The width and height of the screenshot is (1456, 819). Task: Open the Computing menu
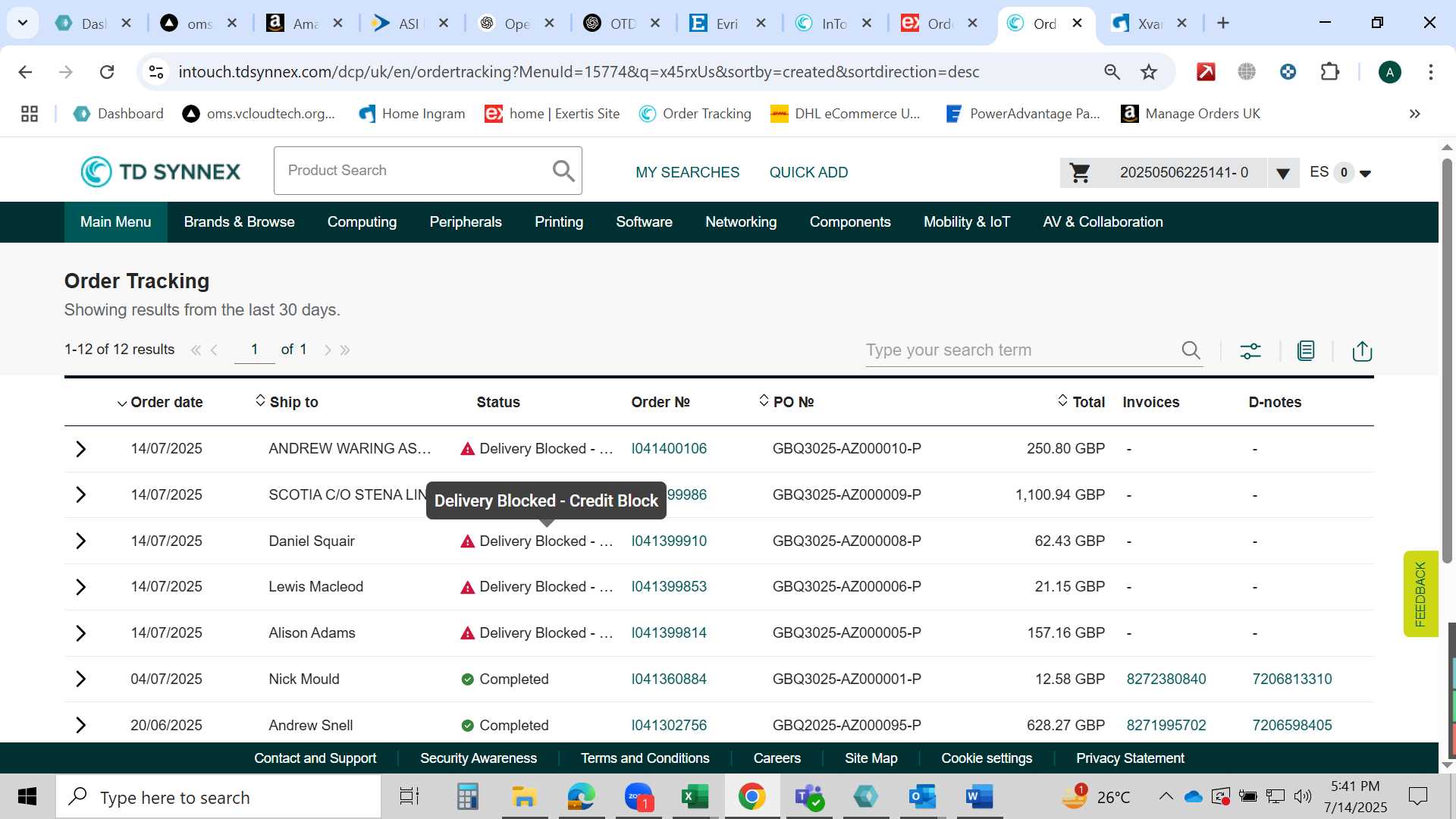pos(362,222)
